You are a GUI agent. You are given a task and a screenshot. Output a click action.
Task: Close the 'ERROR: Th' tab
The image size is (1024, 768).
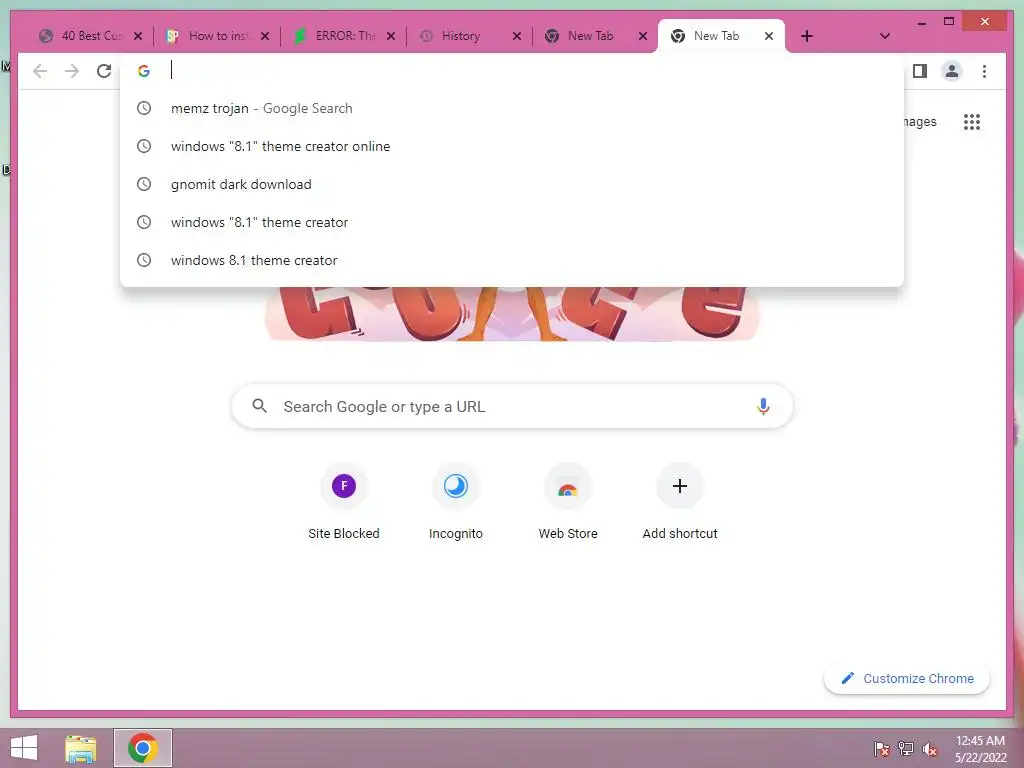391,36
